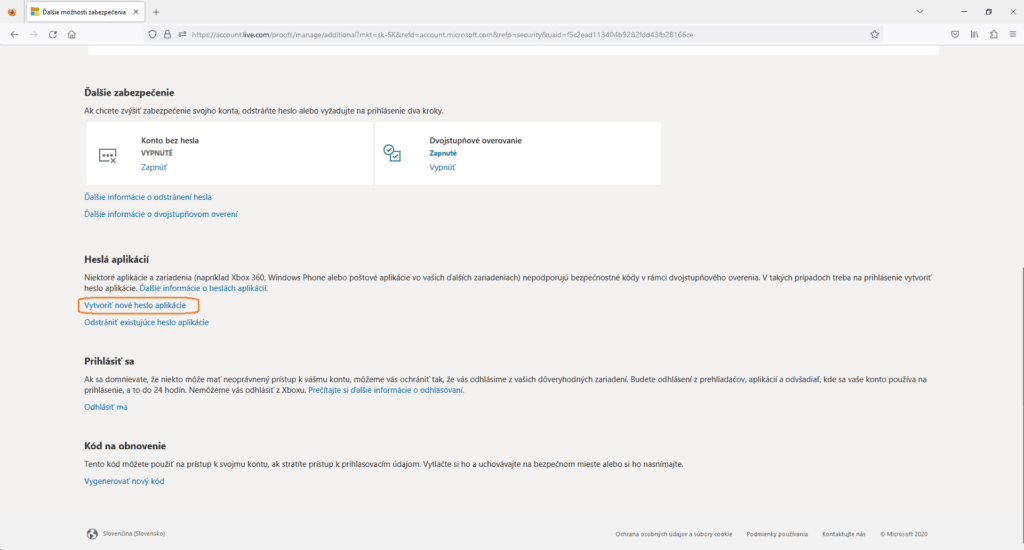Click Vygenerovať nový kód link
The height and width of the screenshot is (550, 1024).
point(124,482)
